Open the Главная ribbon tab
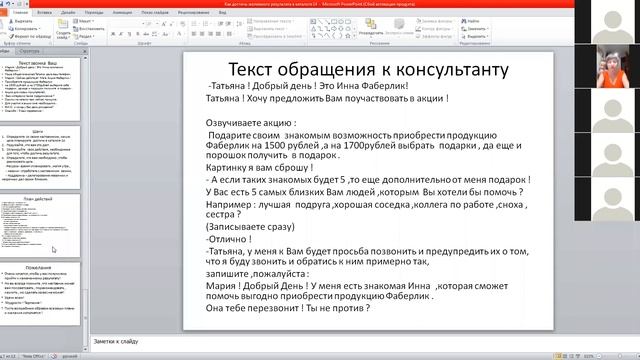The width and height of the screenshot is (640, 360). 20,13
